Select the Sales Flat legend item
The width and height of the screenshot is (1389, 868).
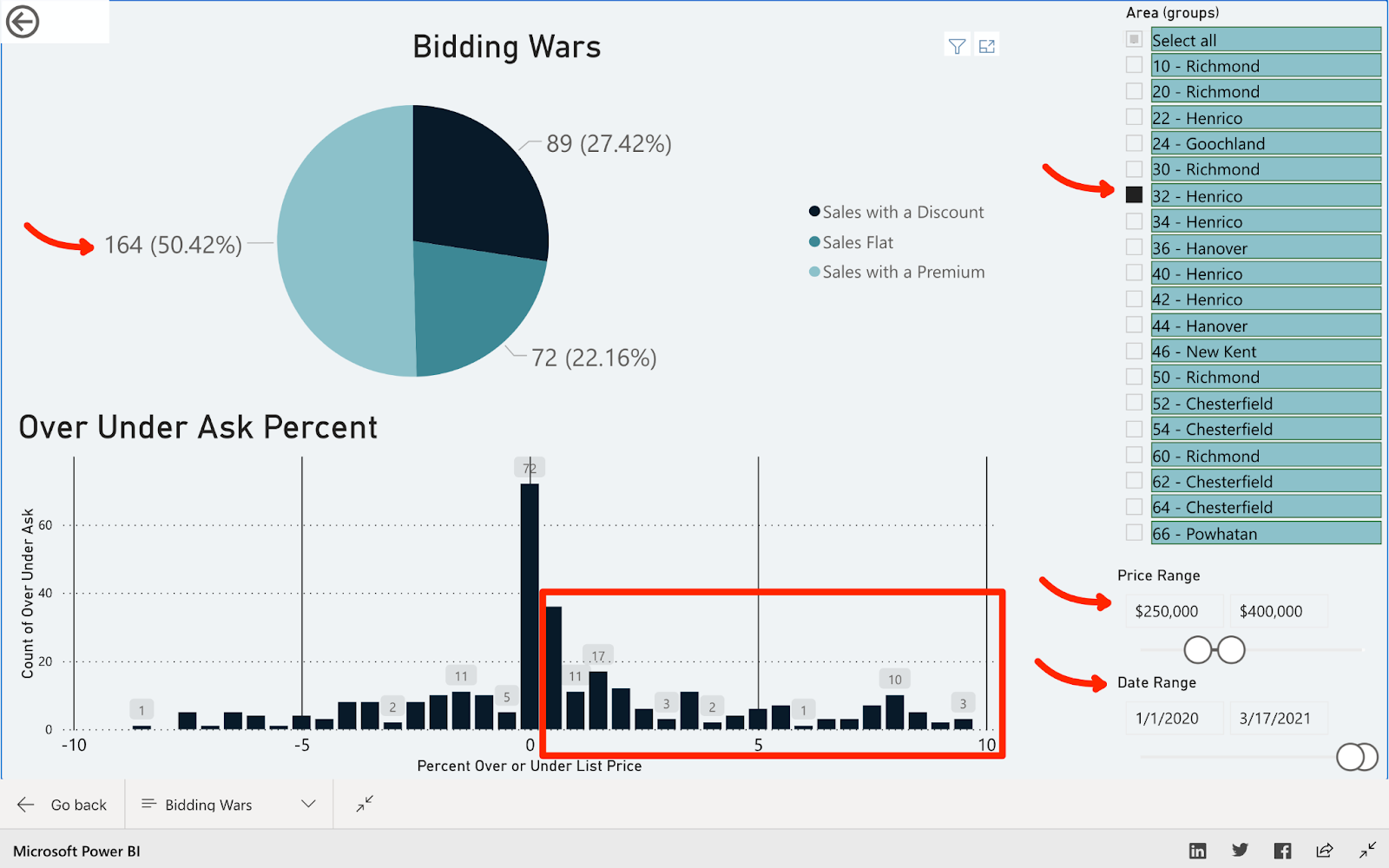(851, 242)
